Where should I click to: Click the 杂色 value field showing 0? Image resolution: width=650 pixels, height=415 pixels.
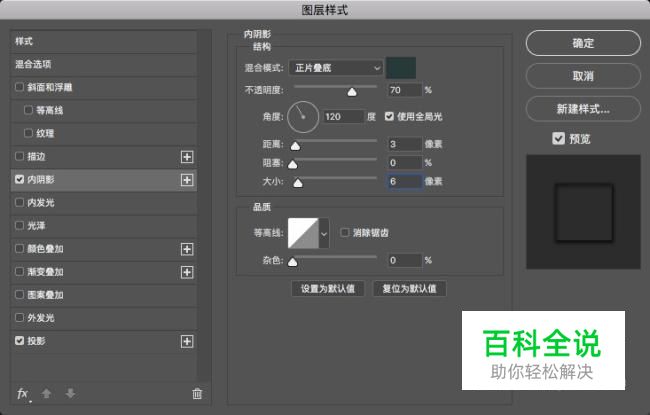pyautogui.click(x=404, y=260)
